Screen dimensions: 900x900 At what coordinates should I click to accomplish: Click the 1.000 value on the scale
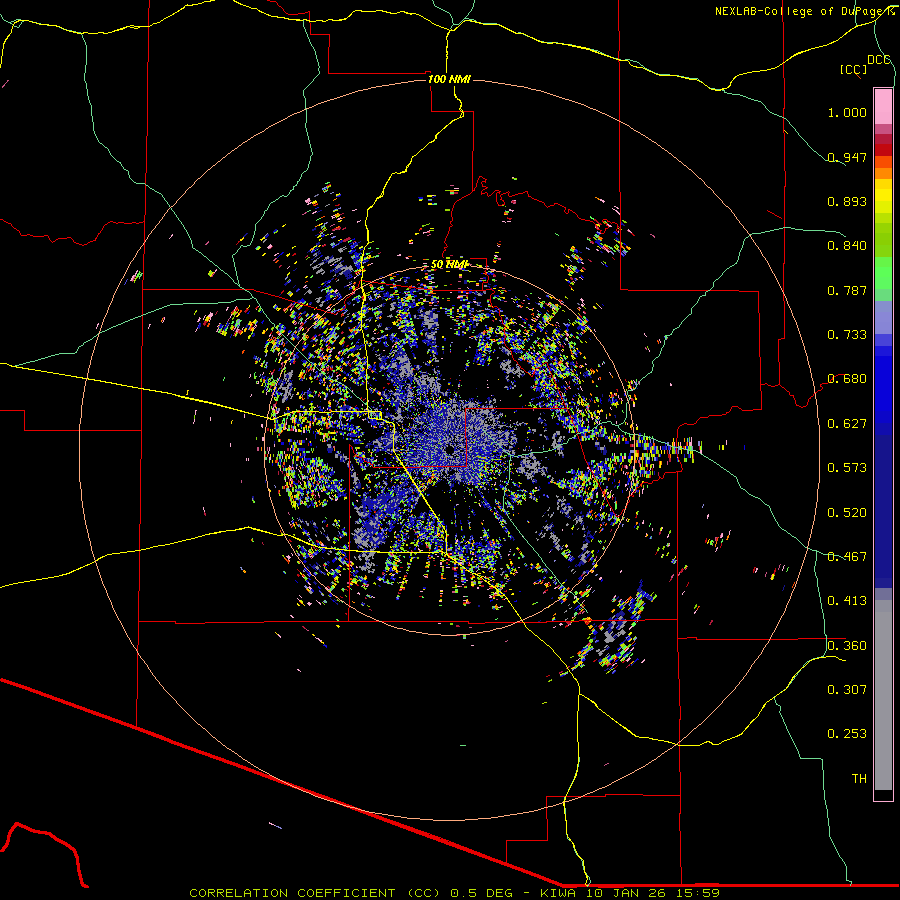click(847, 112)
